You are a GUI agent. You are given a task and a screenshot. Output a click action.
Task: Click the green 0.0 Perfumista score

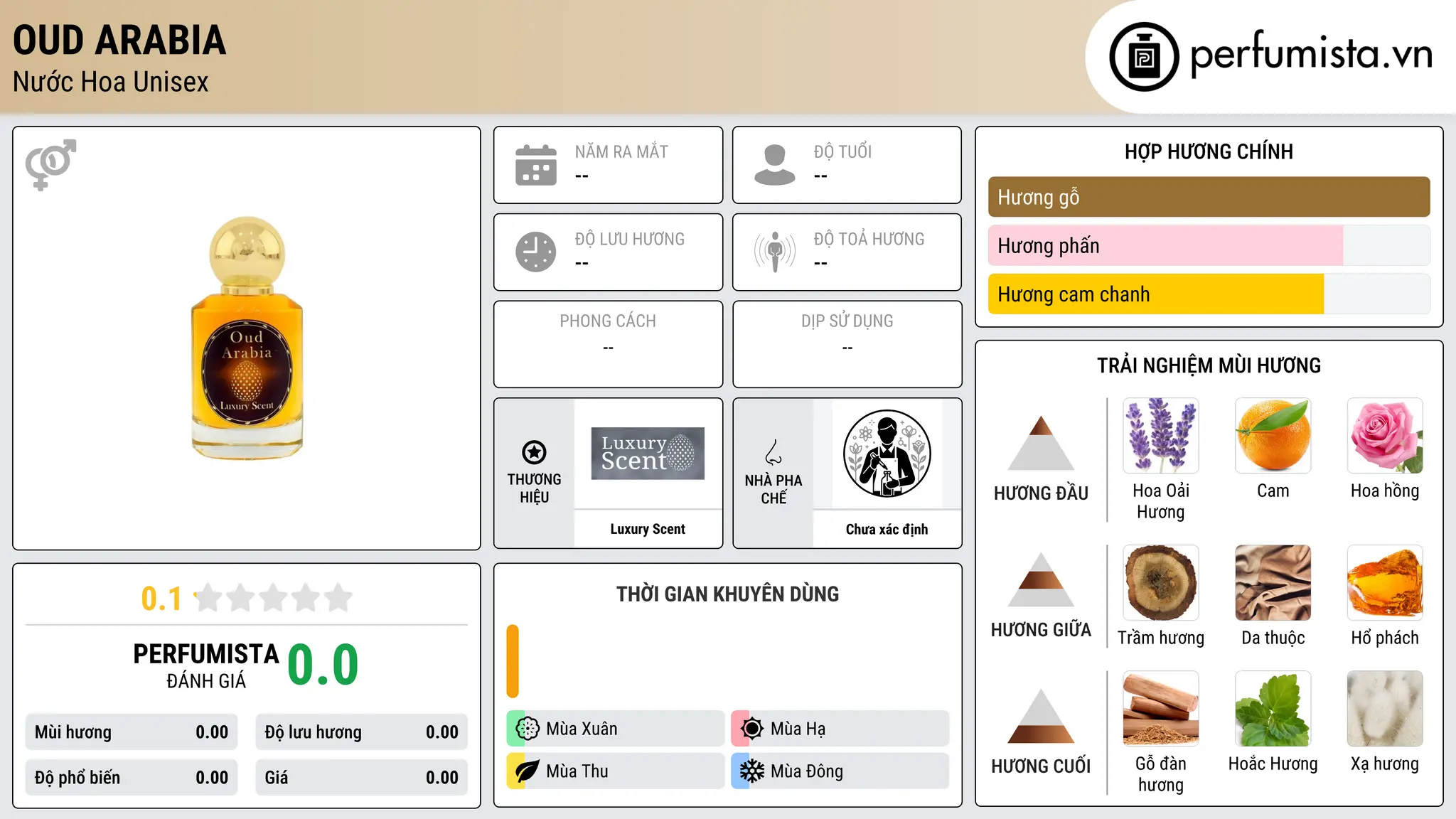coord(323,665)
